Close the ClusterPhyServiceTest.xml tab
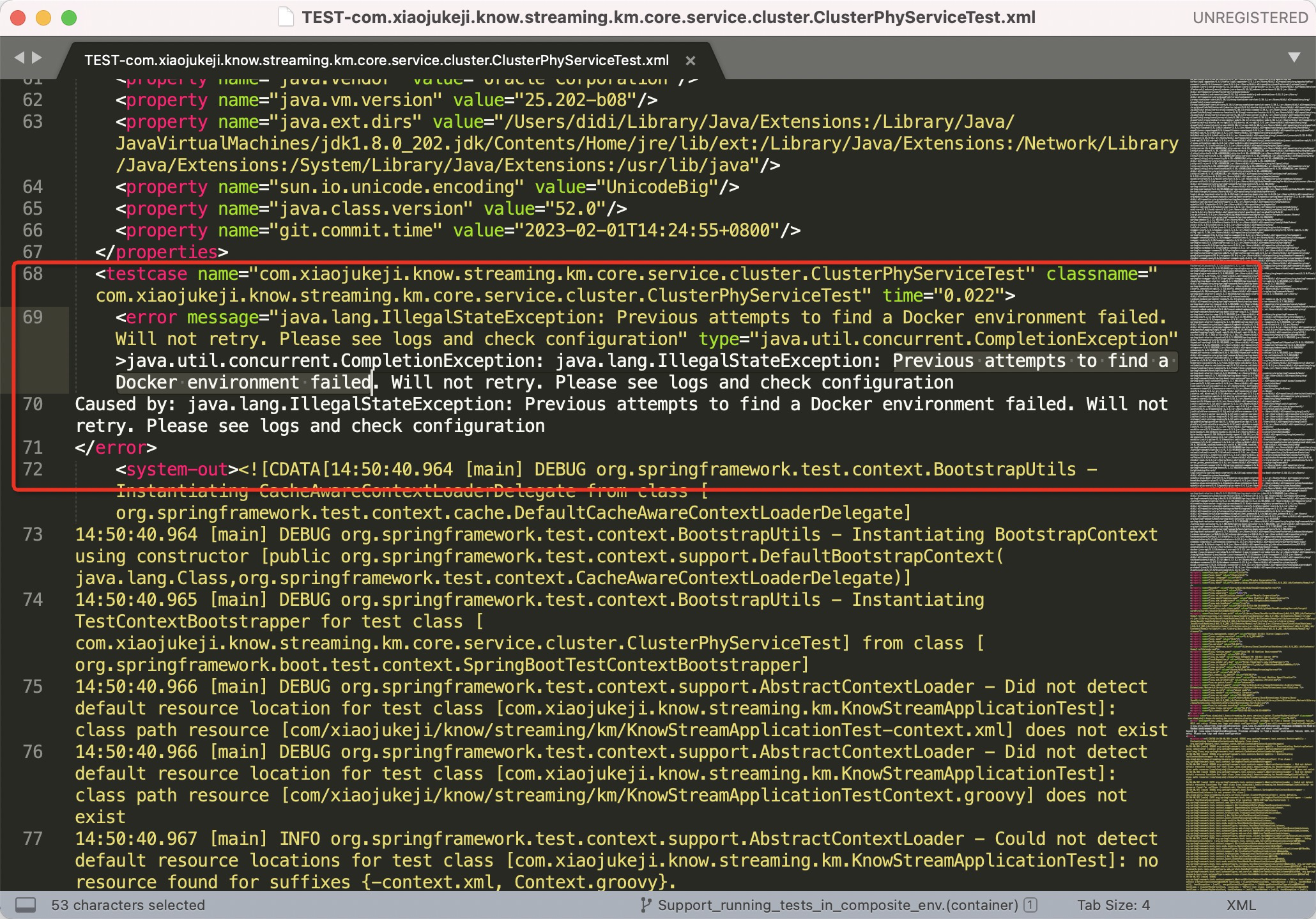 coord(690,61)
